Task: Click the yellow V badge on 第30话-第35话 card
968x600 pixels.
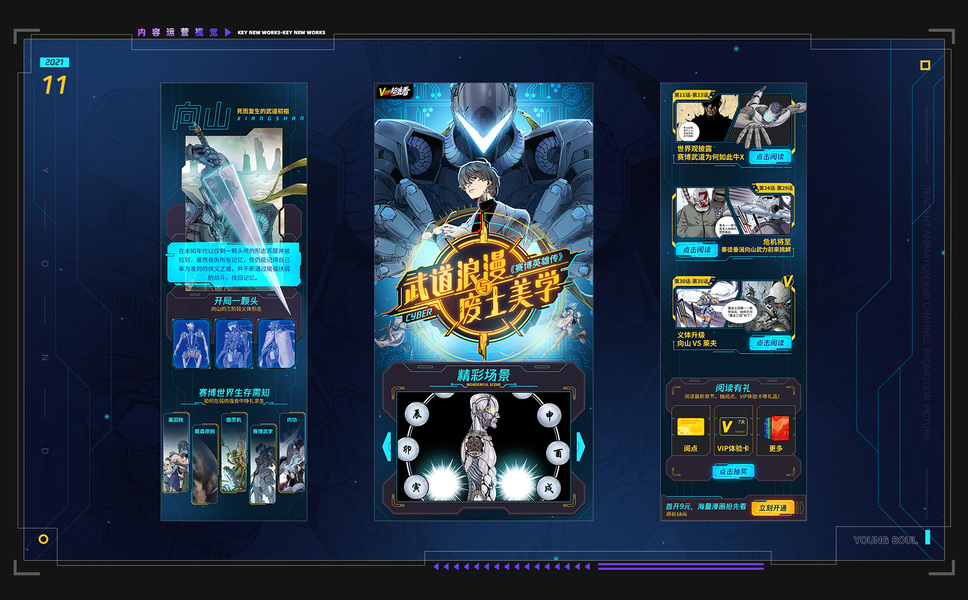Action: point(786,282)
